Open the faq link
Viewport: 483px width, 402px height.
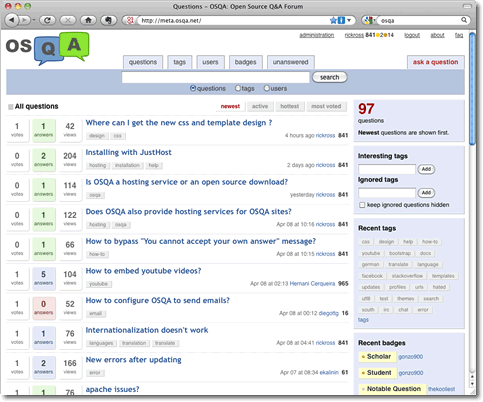[x=459, y=35]
